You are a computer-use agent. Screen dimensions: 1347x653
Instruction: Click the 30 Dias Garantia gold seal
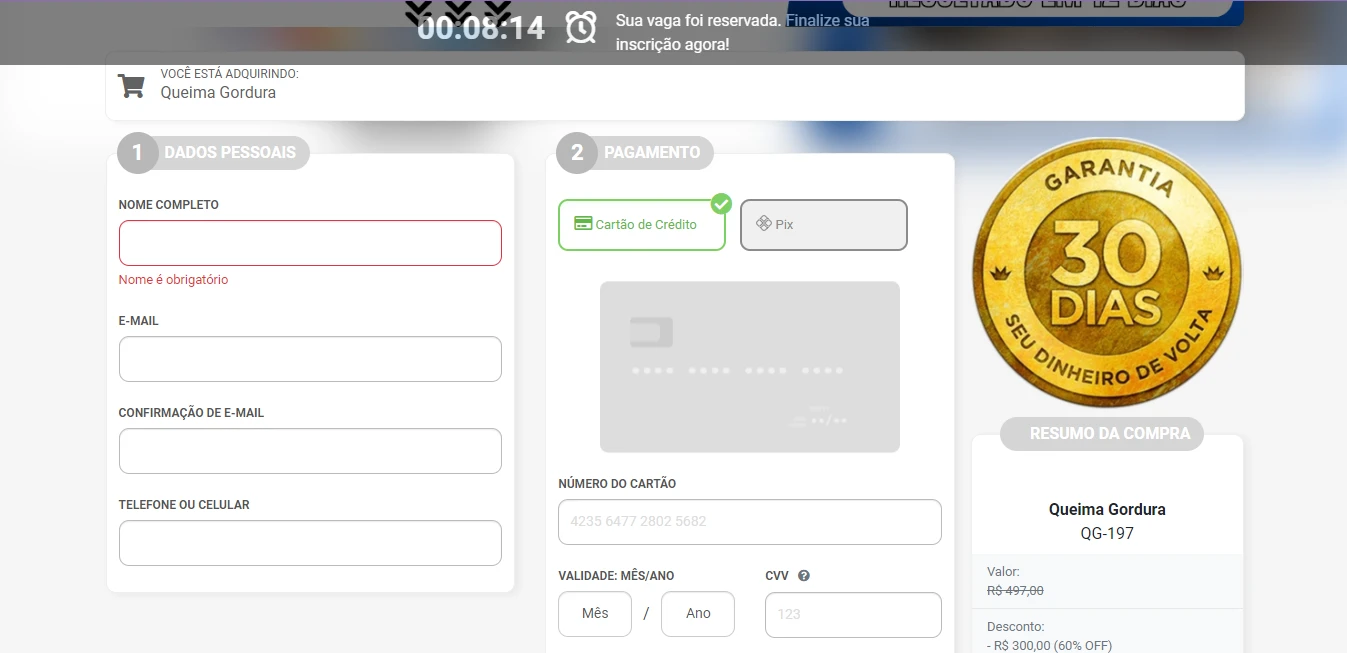[1107, 272]
